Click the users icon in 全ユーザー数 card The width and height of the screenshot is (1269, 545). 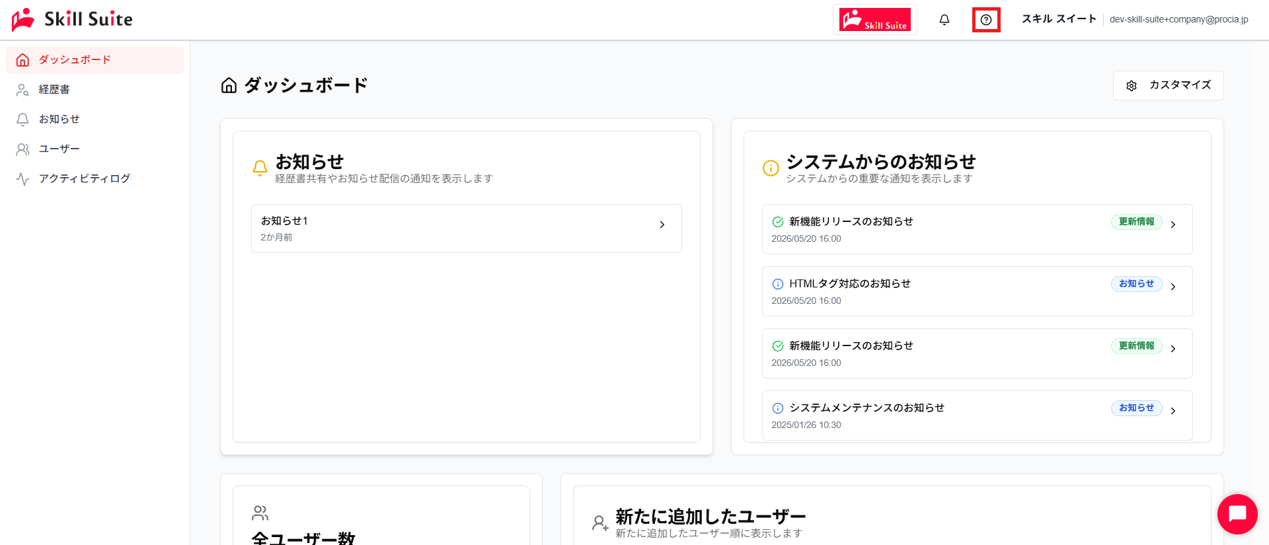(260, 513)
